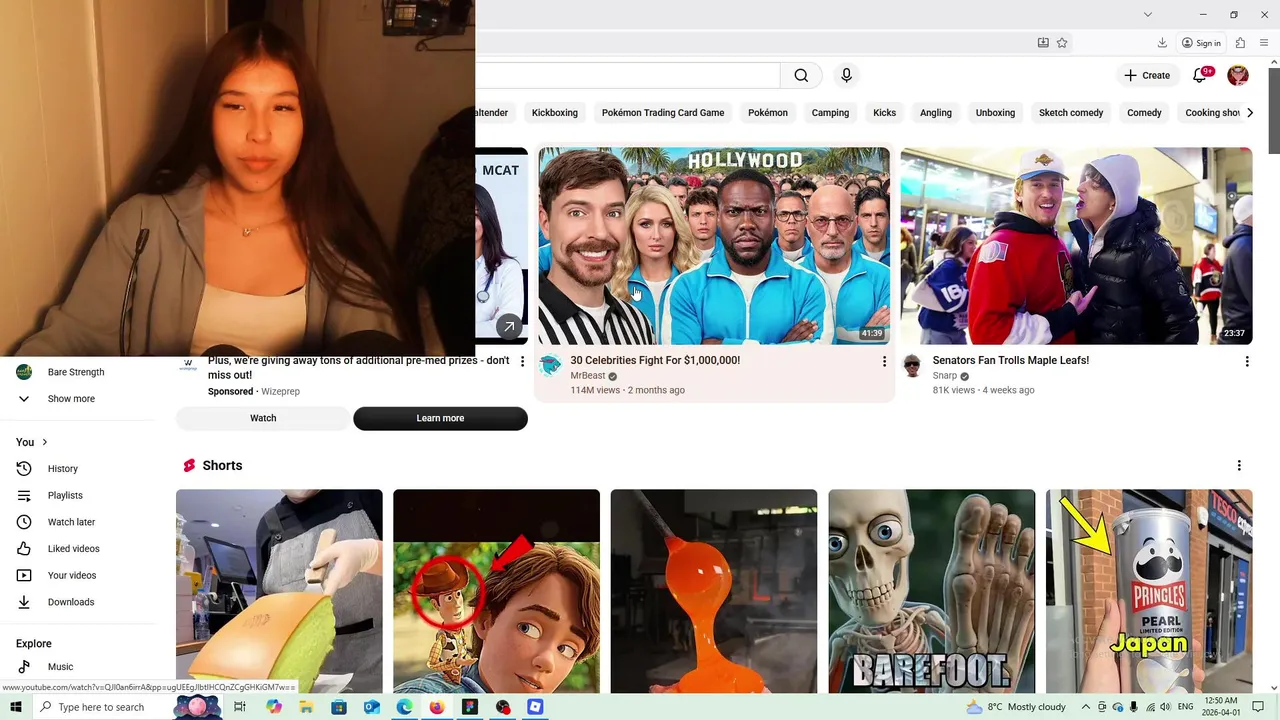Expand the You section chevron
Image resolution: width=1280 pixels, height=720 pixels.
point(44,442)
